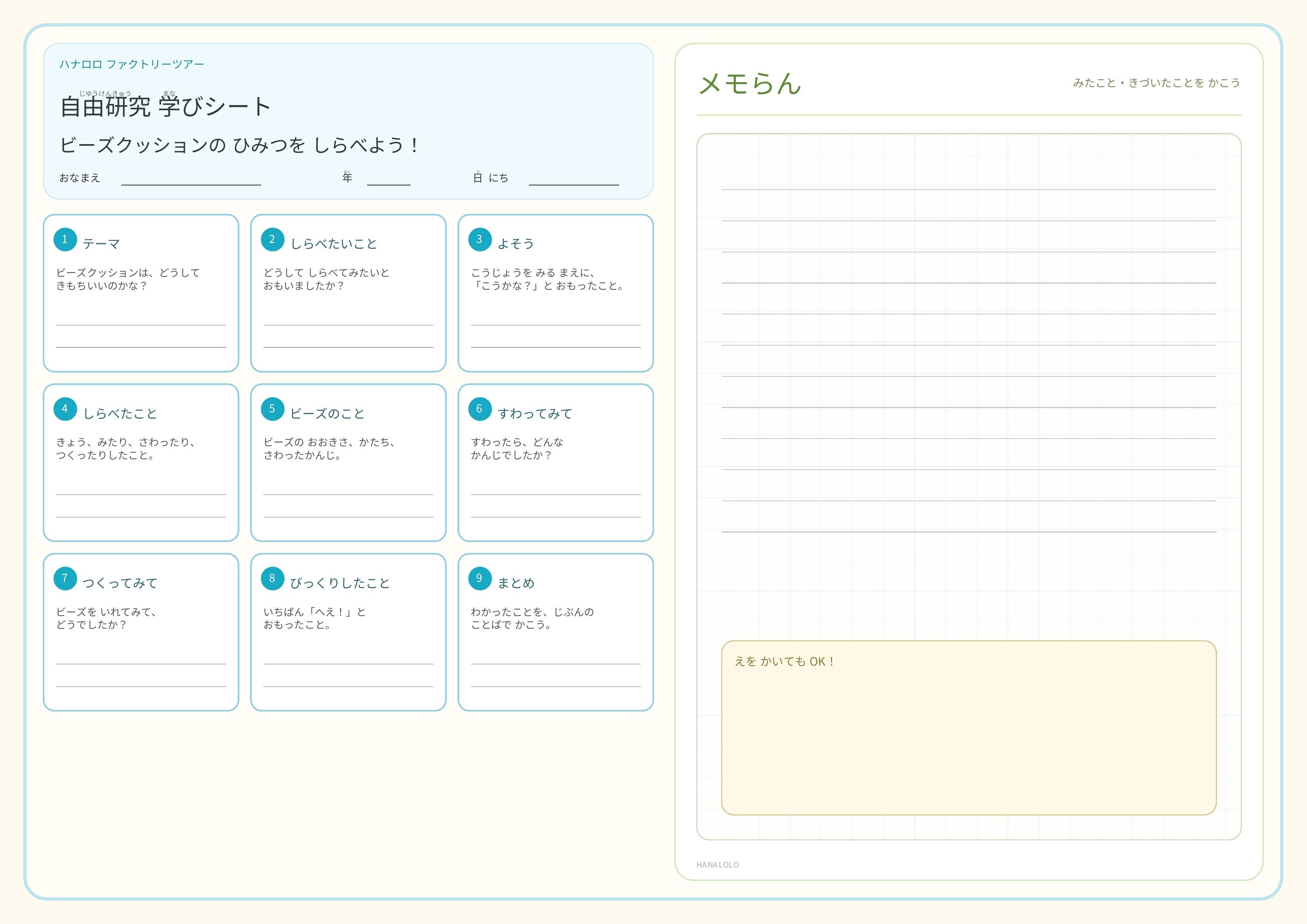Click the ビーズを いれてみて prompt text

tap(106, 612)
